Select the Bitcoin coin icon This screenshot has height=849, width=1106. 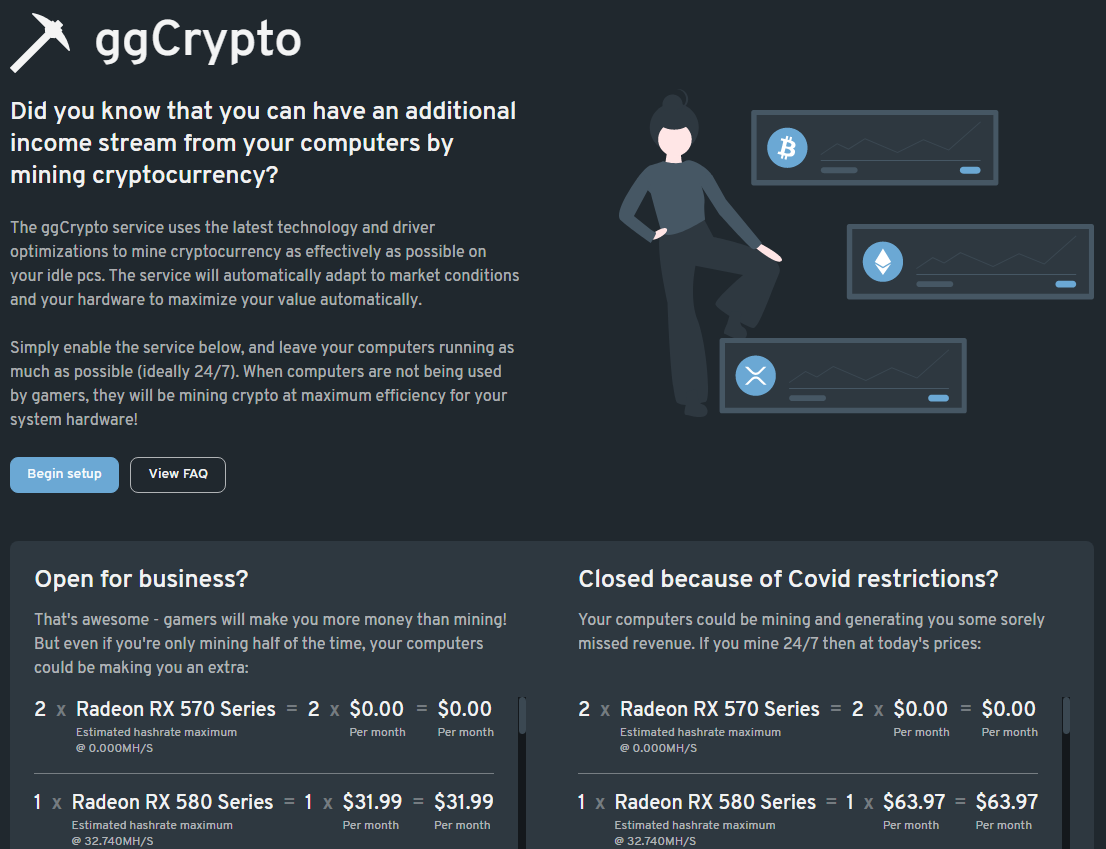coord(789,147)
